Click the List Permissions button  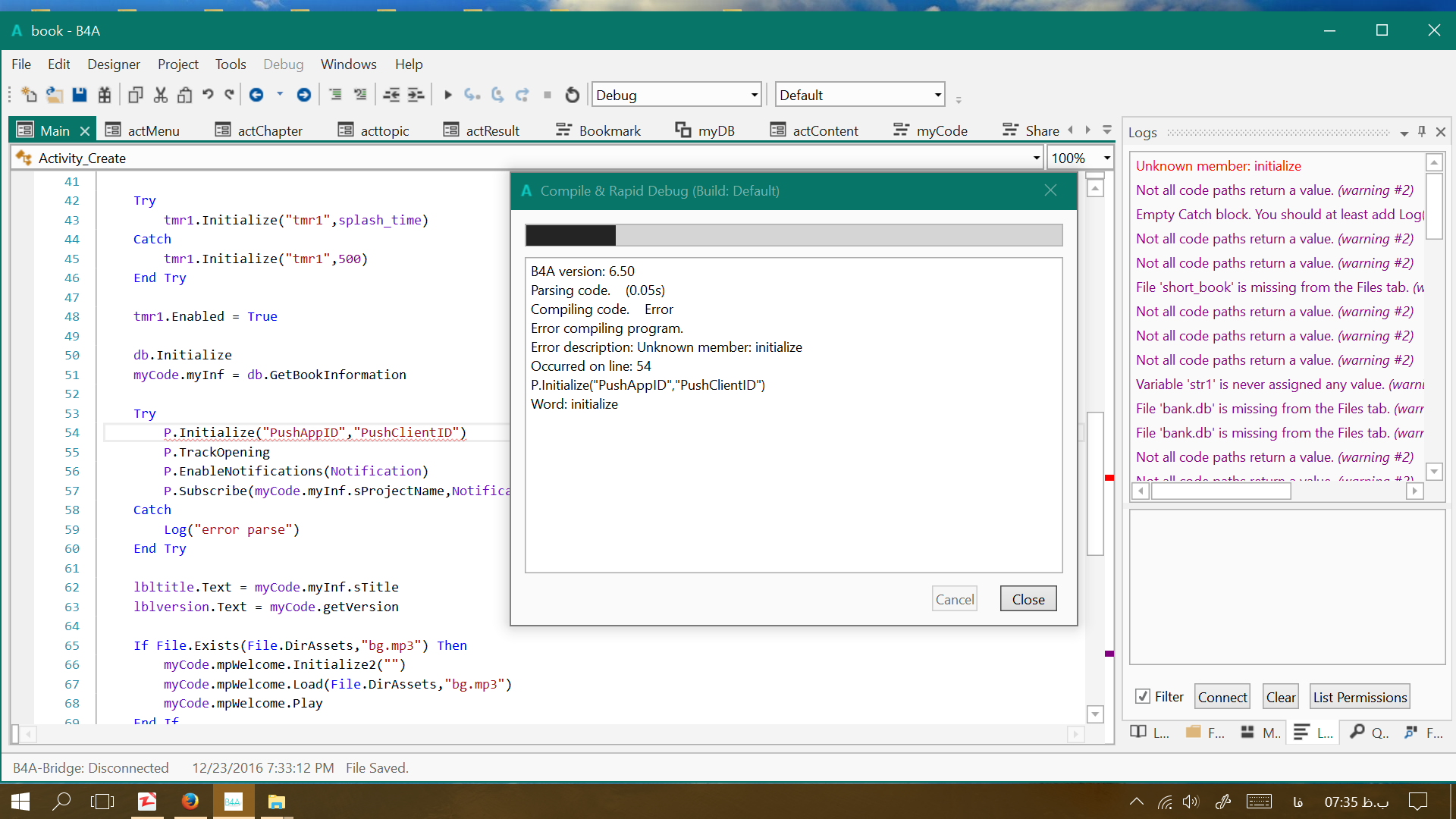[1359, 697]
